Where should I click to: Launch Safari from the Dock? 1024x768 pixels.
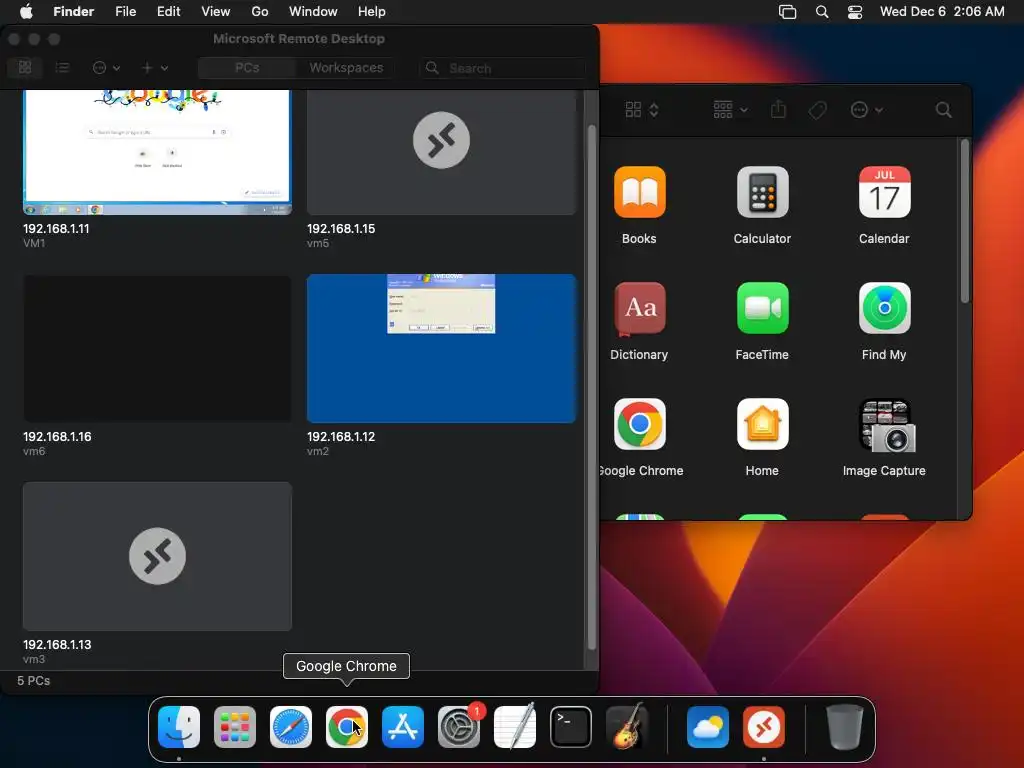(x=291, y=727)
